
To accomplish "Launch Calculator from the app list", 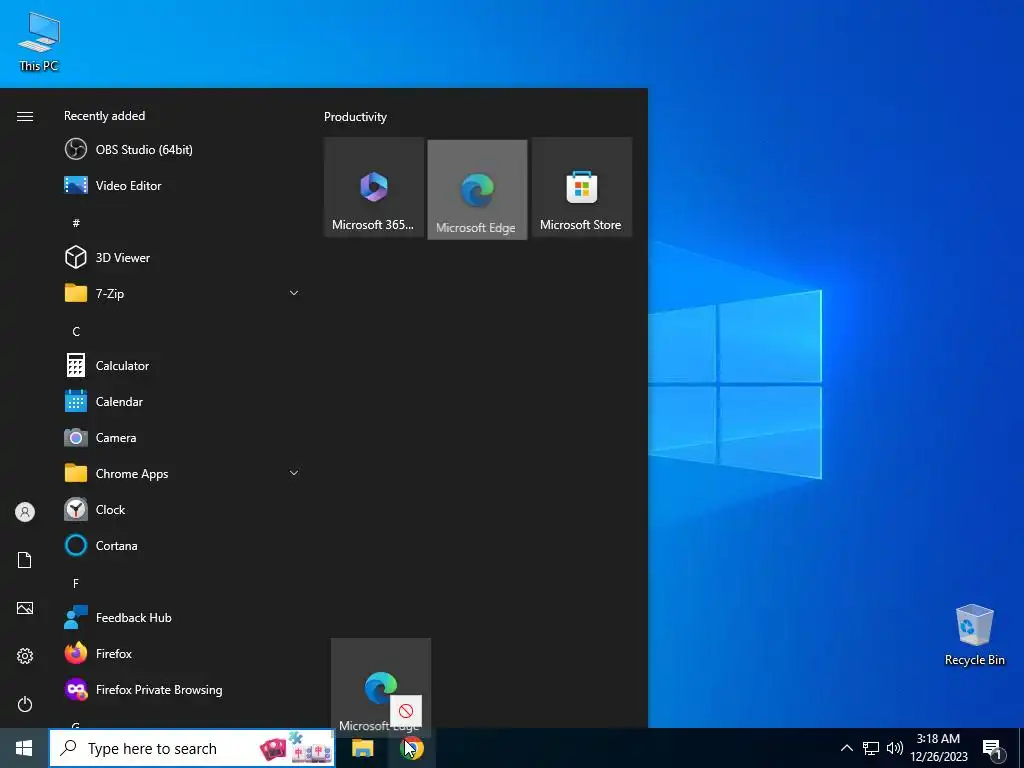I will coord(181,366).
